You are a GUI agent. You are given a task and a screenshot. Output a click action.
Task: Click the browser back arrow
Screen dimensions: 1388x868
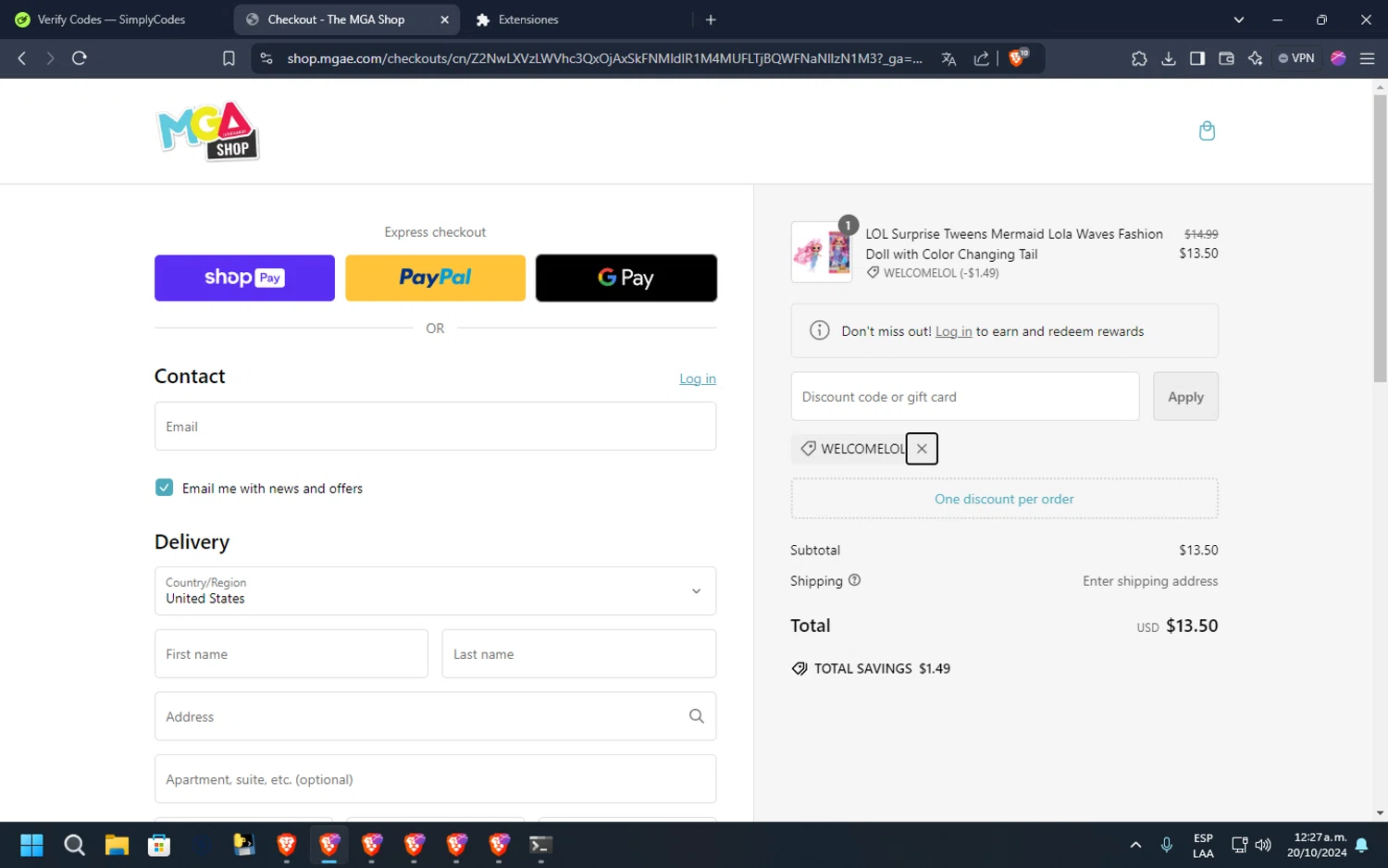coord(22,58)
